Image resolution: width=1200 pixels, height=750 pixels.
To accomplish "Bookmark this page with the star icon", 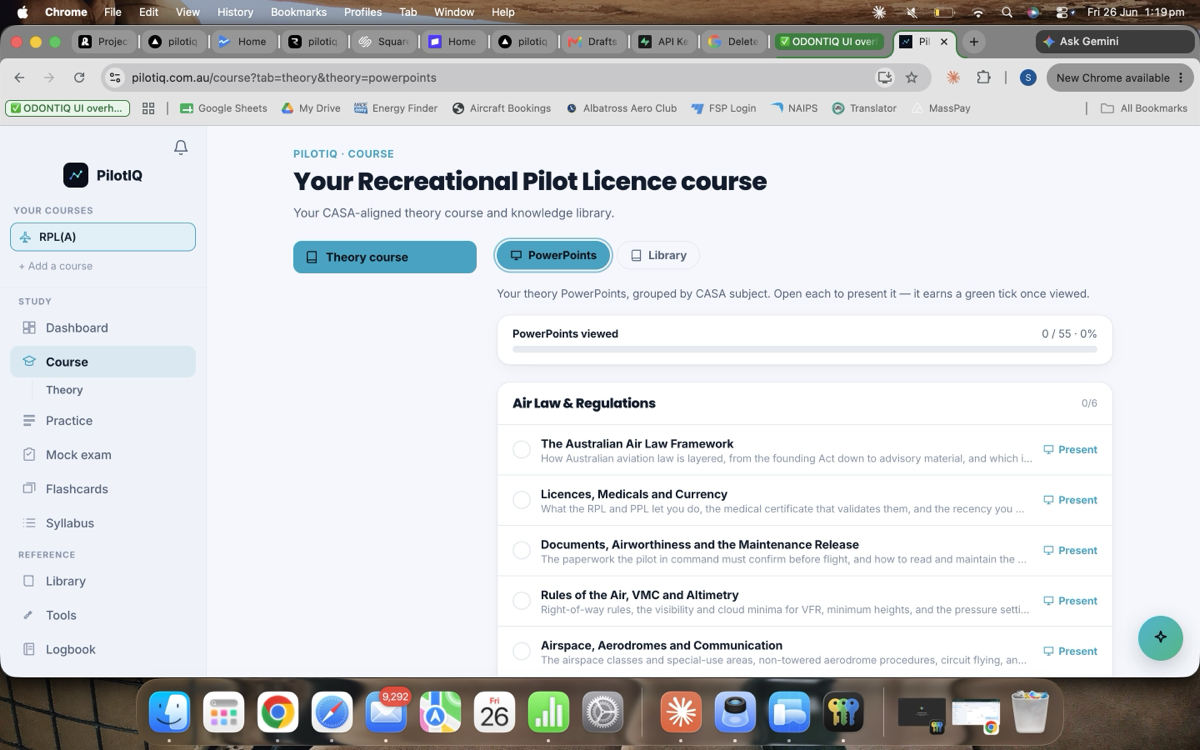I will coord(911,77).
